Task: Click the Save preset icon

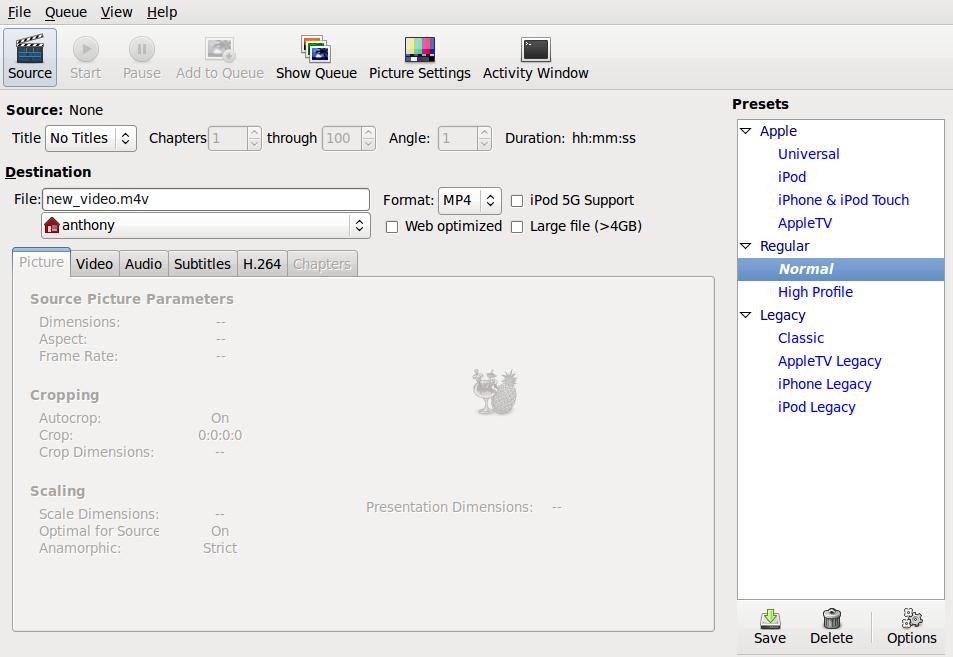Action: pyautogui.click(x=769, y=619)
